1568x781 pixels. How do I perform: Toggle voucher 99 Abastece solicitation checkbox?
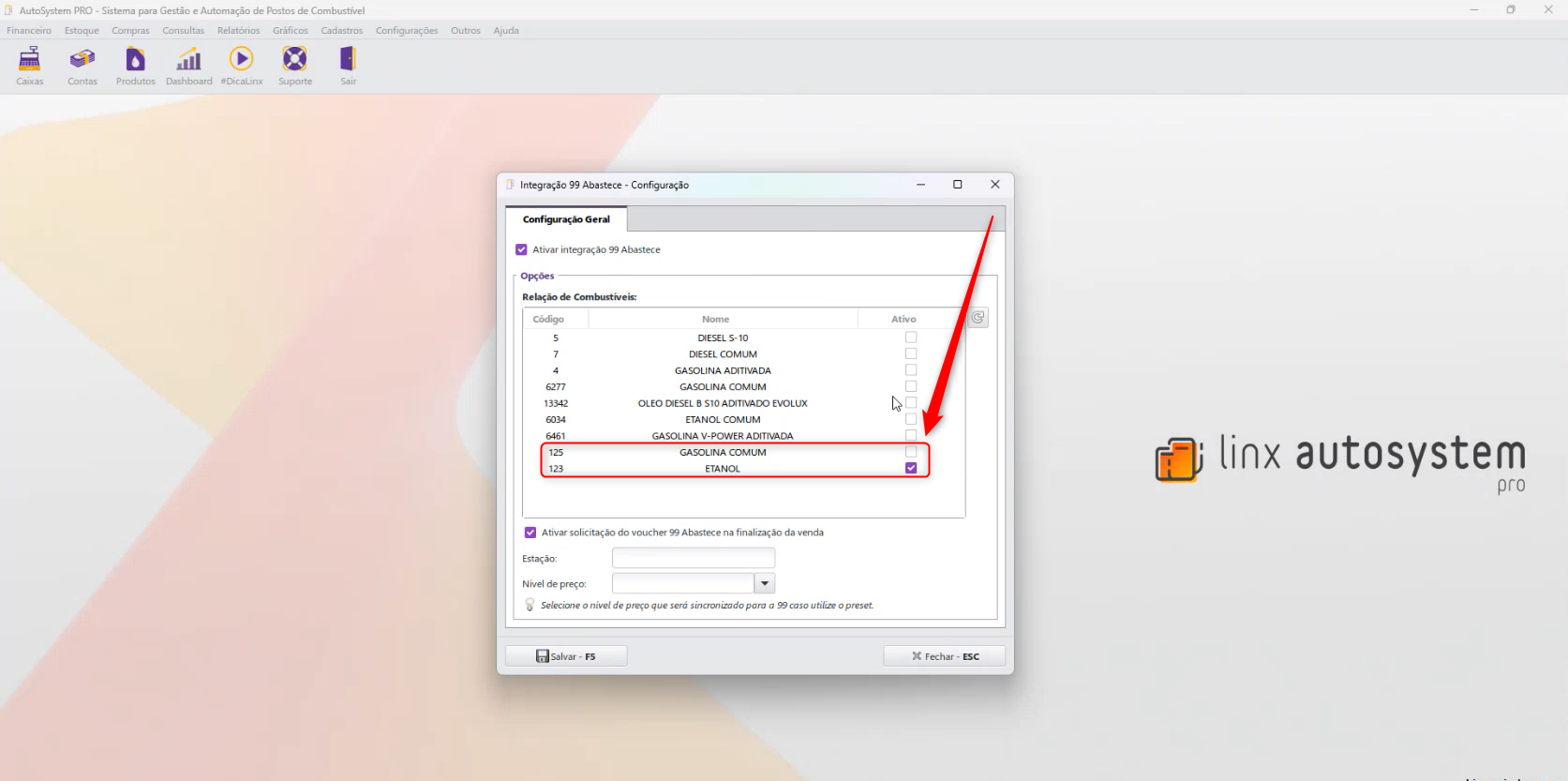pos(530,533)
